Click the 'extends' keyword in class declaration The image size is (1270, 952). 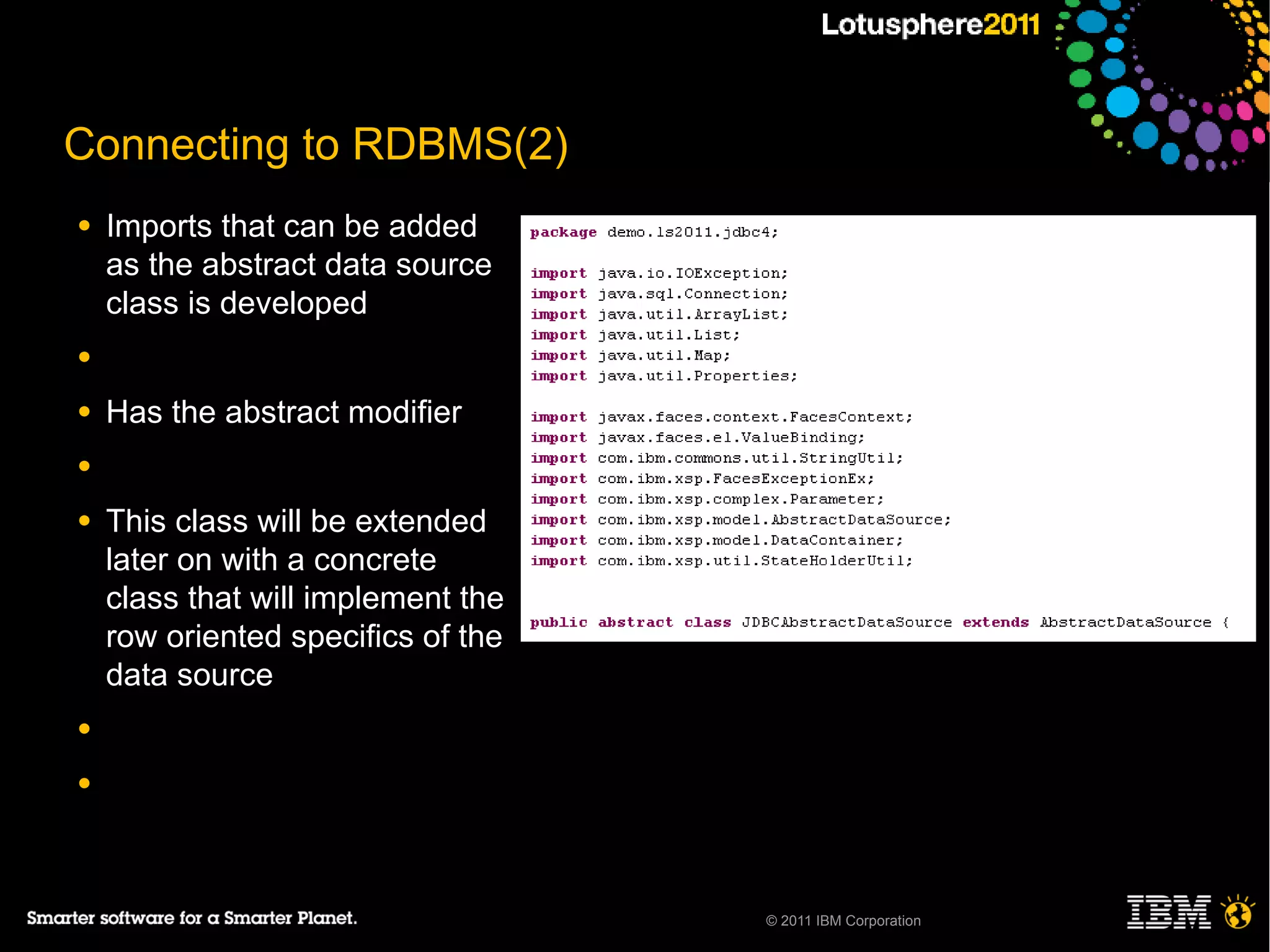click(995, 622)
